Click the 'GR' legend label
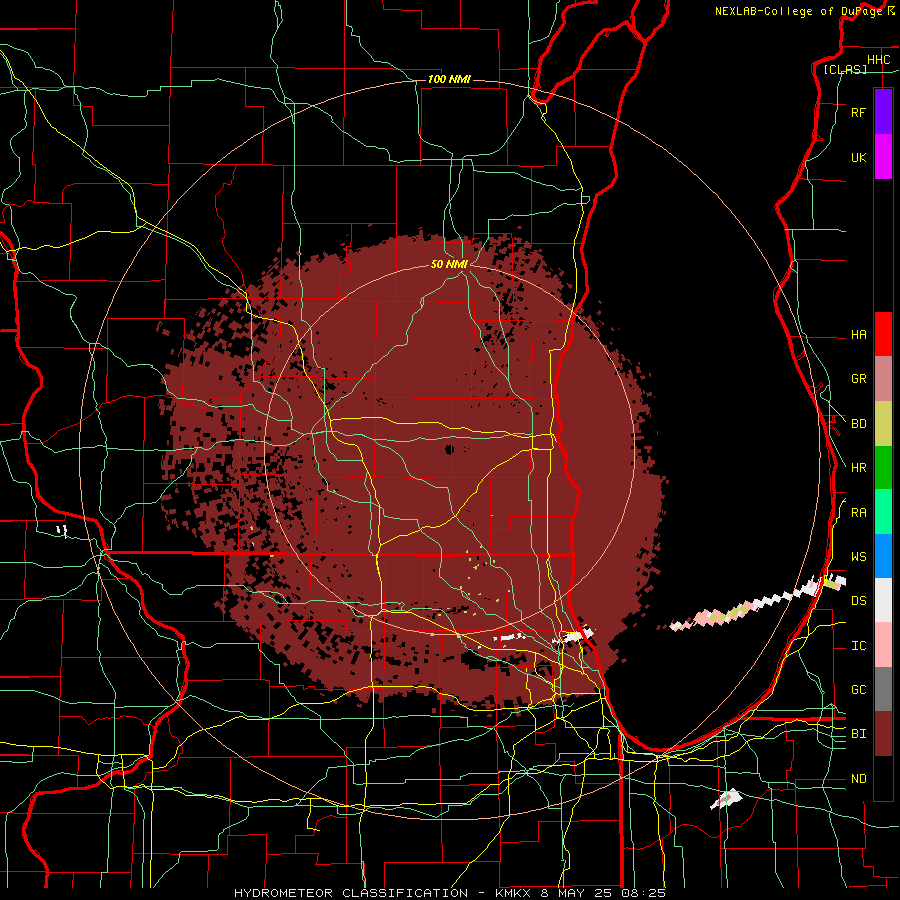Image resolution: width=900 pixels, height=900 pixels. pos(858,379)
